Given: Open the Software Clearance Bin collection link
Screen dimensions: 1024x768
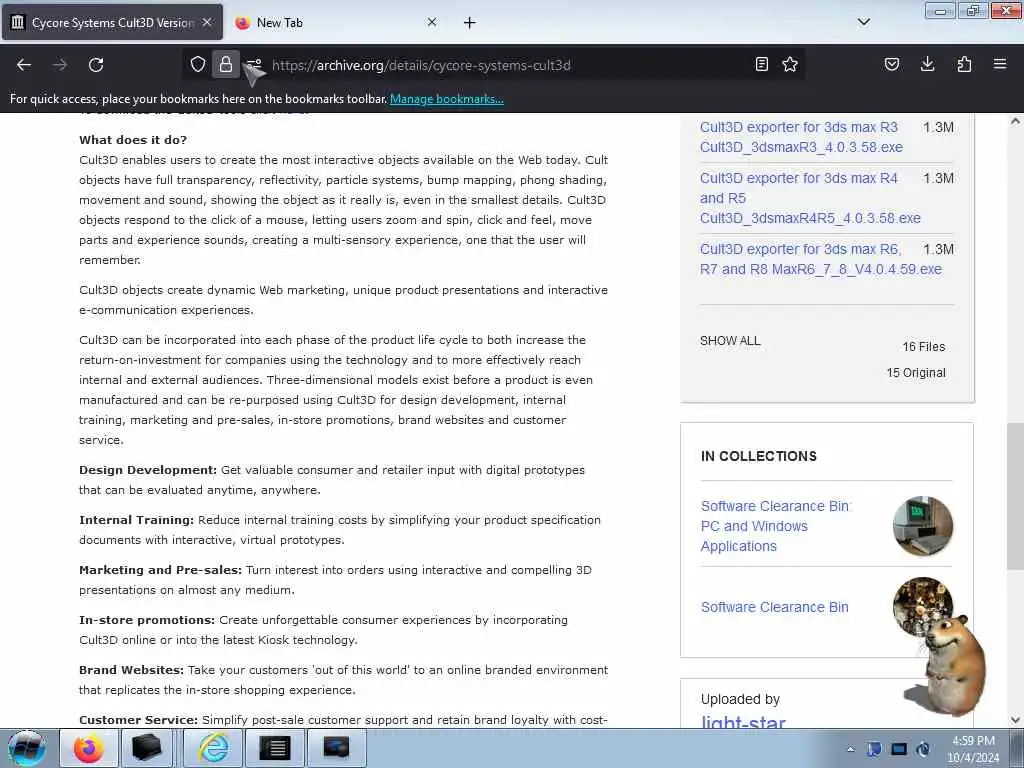Looking at the screenshot, I should (x=775, y=607).
